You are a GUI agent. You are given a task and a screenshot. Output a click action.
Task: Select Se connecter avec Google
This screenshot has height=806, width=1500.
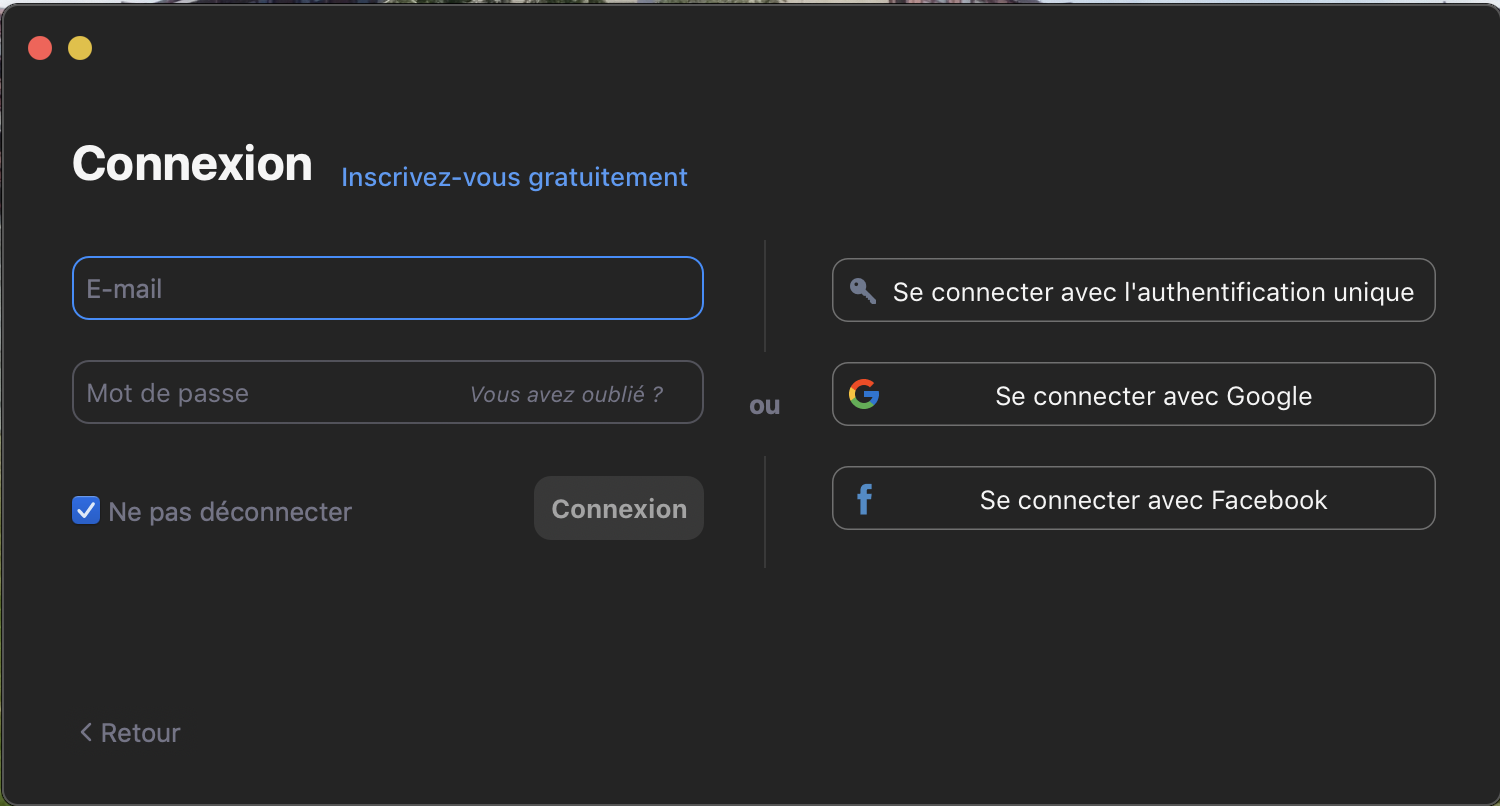[x=1152, y=396]
